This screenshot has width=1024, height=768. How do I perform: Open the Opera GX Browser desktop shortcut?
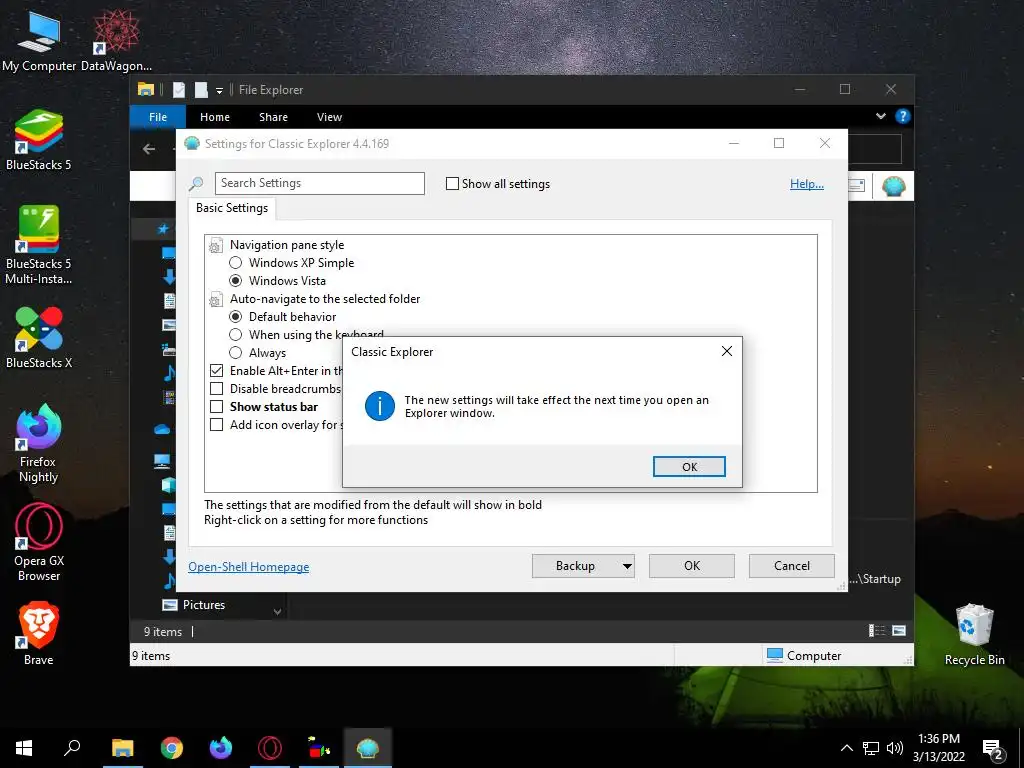39,542
